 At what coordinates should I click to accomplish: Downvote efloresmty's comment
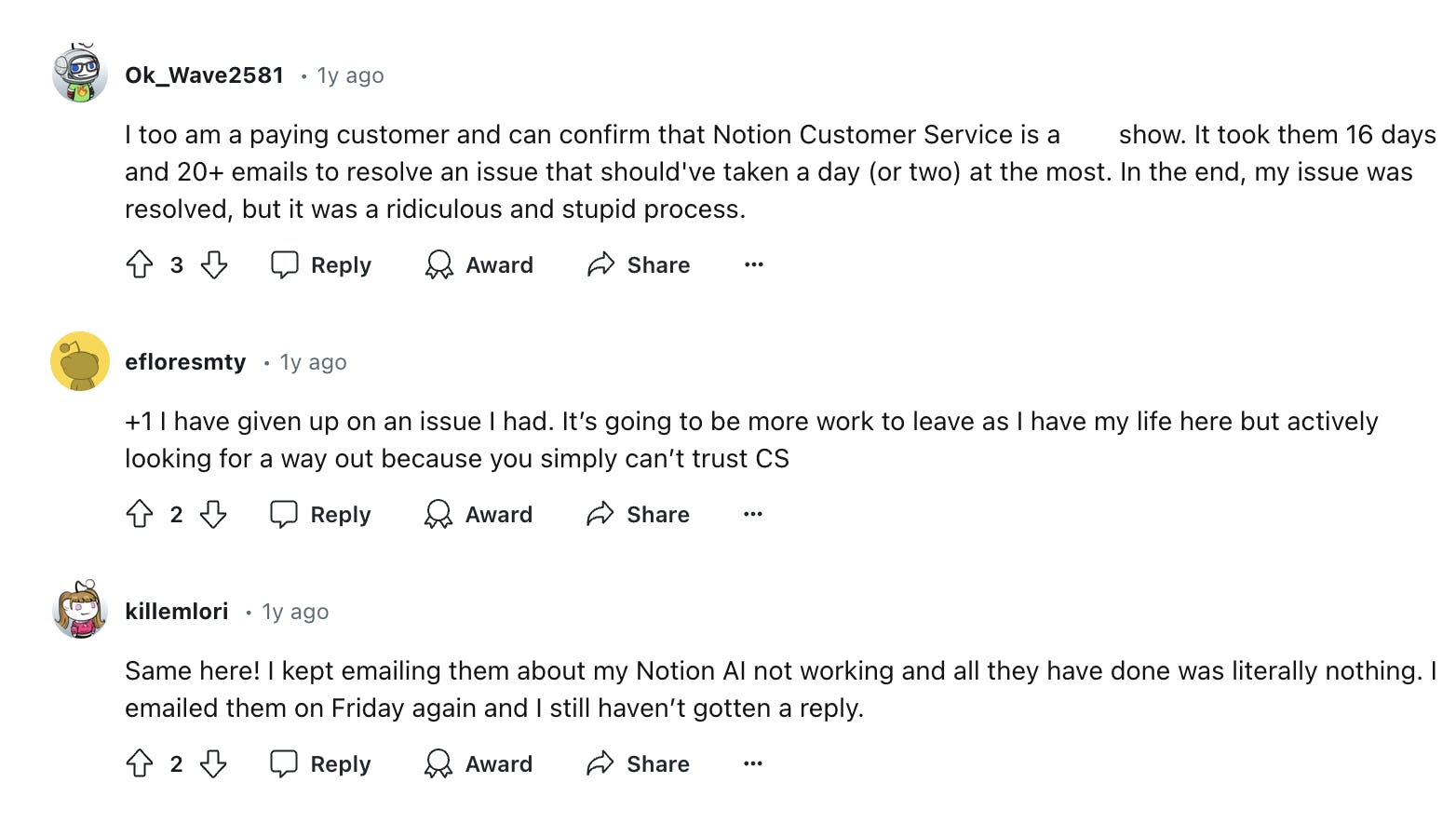213,514
